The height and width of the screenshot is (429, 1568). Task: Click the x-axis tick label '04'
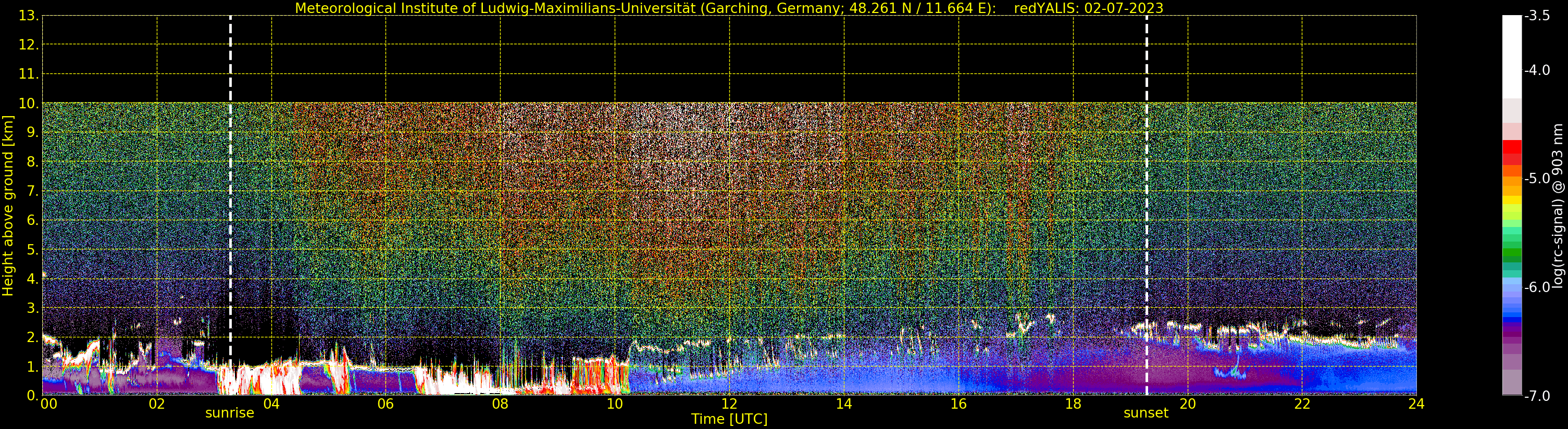point(271,404)
